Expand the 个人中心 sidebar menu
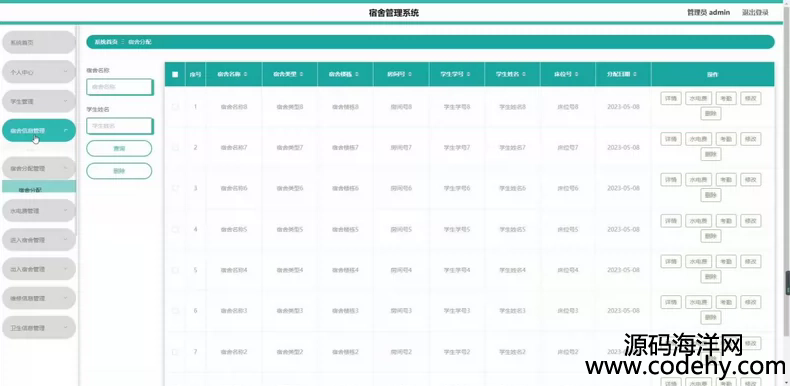Screen dimensions: 790x386 coord(39,72)
